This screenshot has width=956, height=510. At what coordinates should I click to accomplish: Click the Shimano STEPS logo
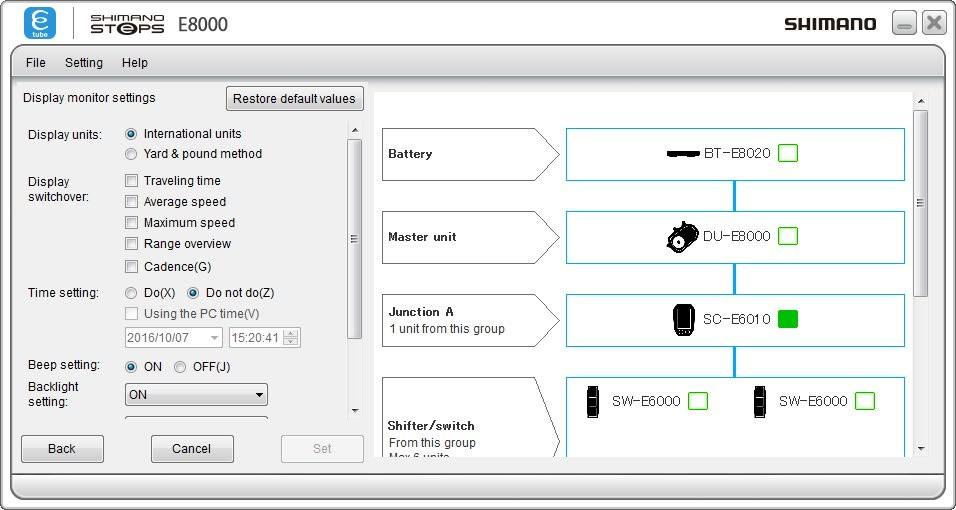point(127,24)
